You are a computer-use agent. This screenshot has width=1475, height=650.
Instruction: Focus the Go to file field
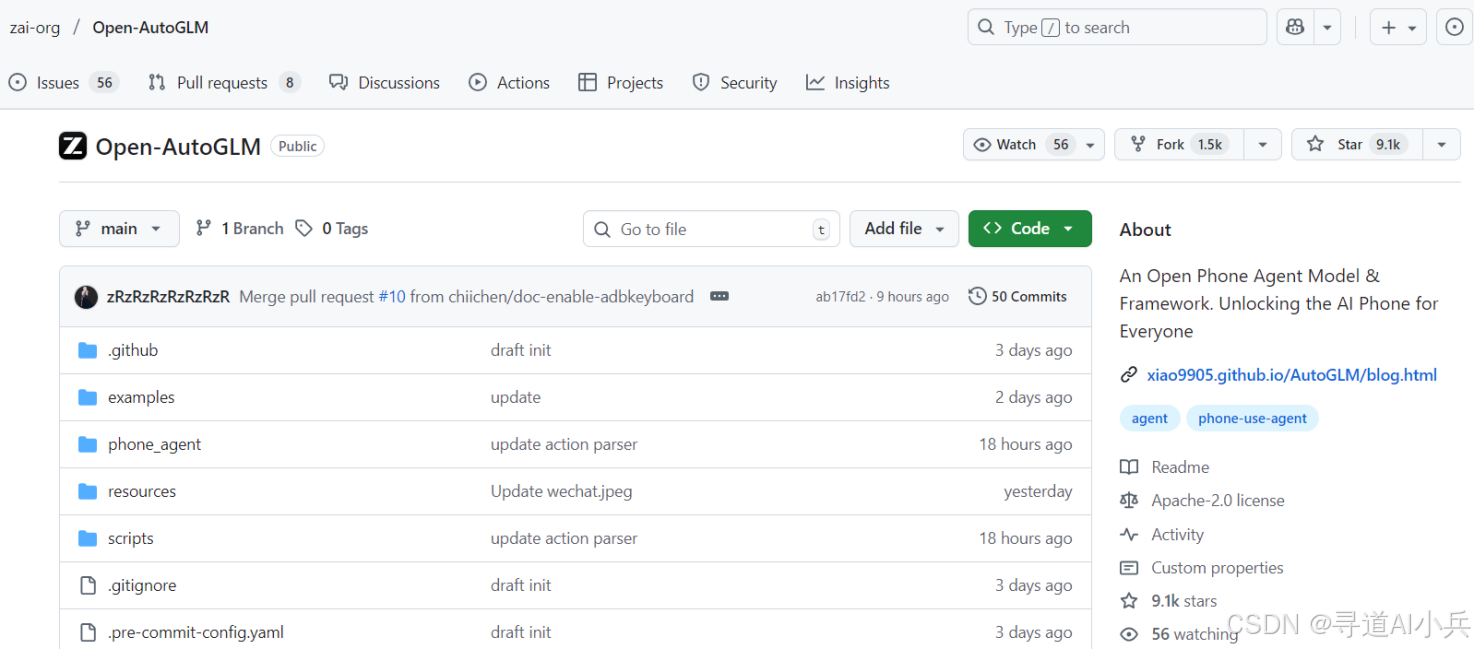pyautogui.click(x=711, y=229)
